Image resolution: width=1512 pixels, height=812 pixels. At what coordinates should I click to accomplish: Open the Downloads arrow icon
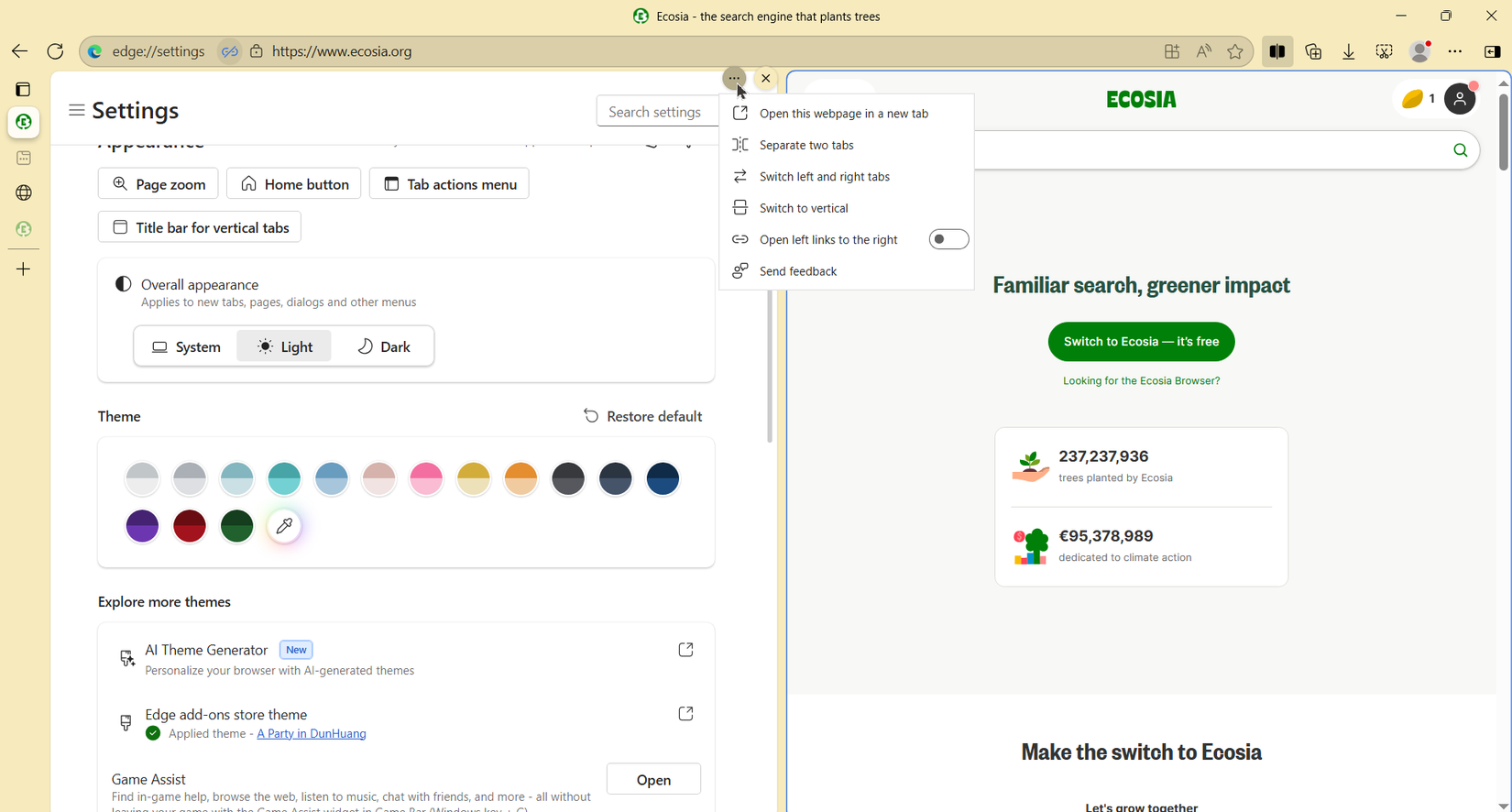pyautogui.click(x=1349, y=51)
